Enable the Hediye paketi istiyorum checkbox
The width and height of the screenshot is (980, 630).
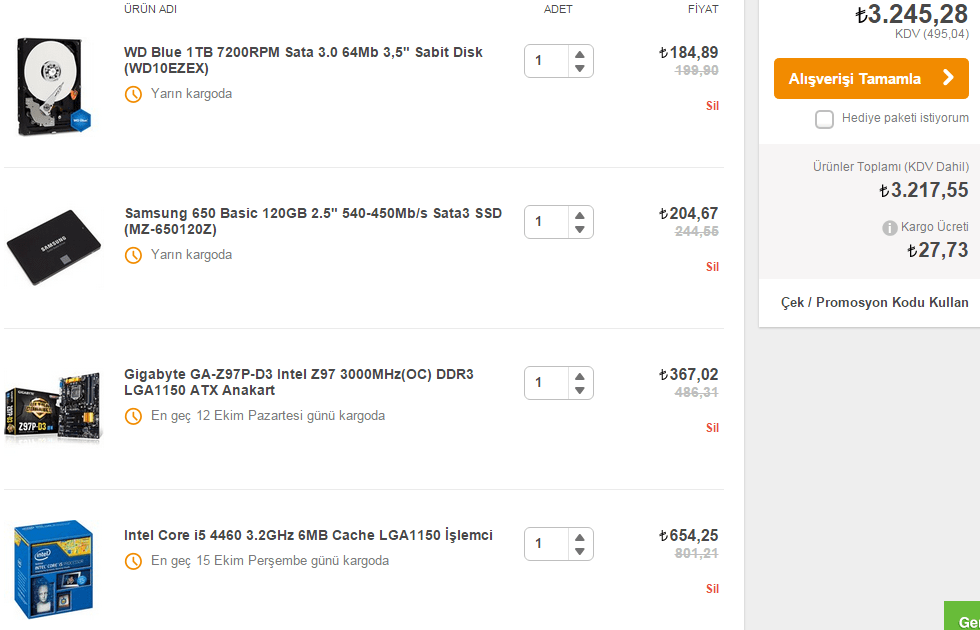point(824,120)
